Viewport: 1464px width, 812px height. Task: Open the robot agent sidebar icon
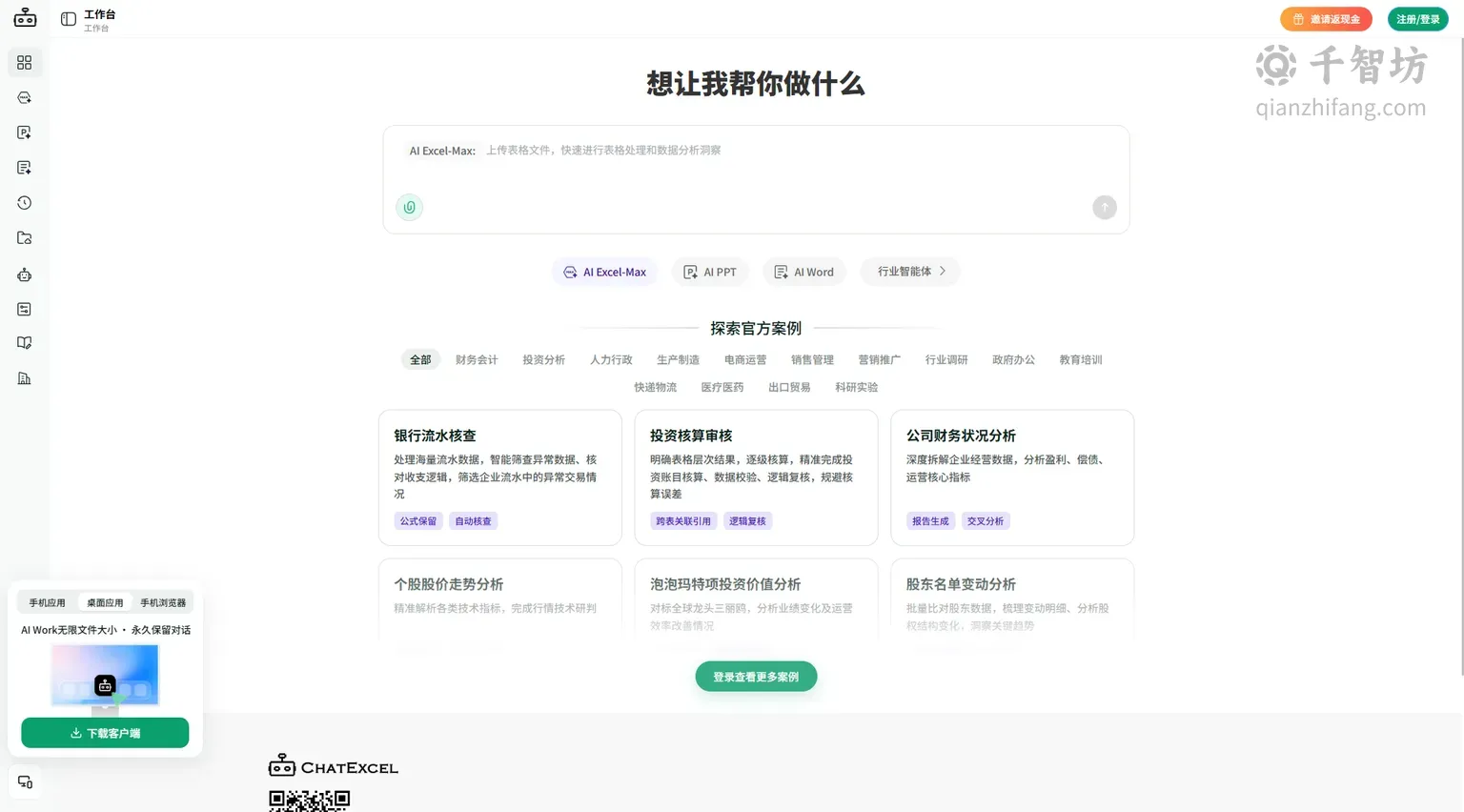[x=25, y=275]
